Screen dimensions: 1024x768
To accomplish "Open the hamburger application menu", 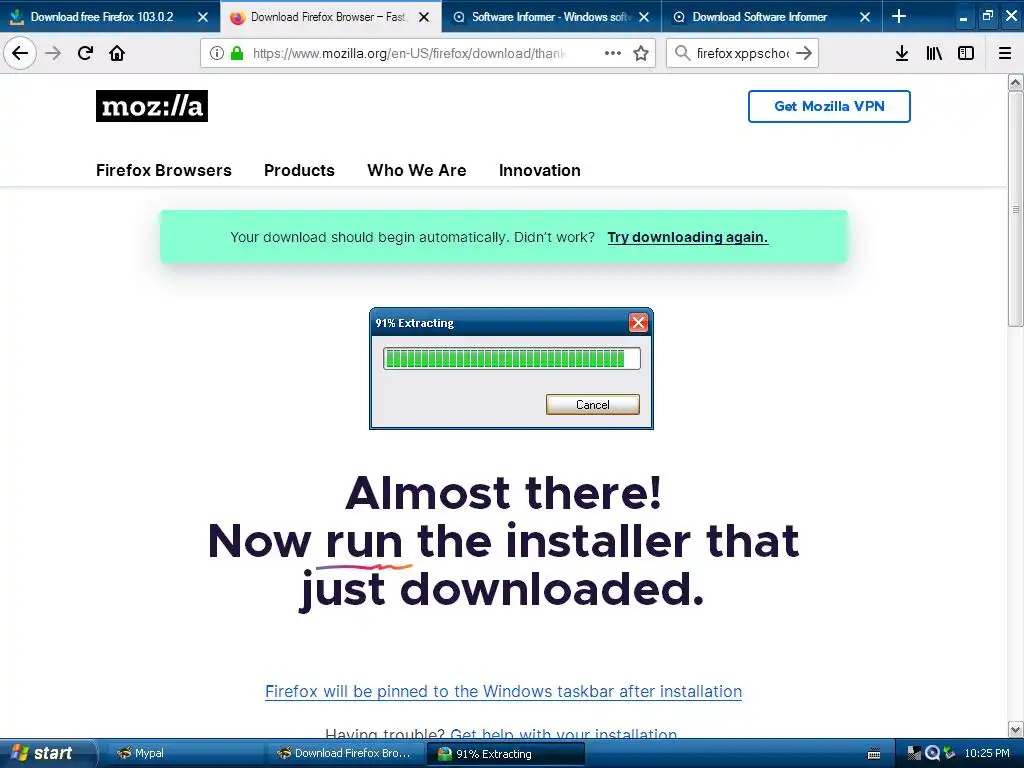I will click(1005, 53).
